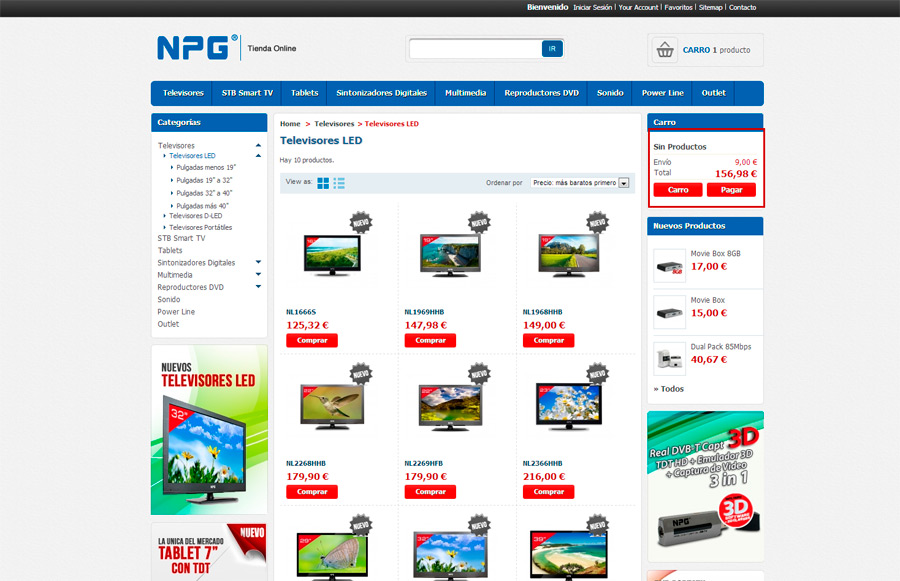Select Televisores Portátiles in sidebar

200,227
